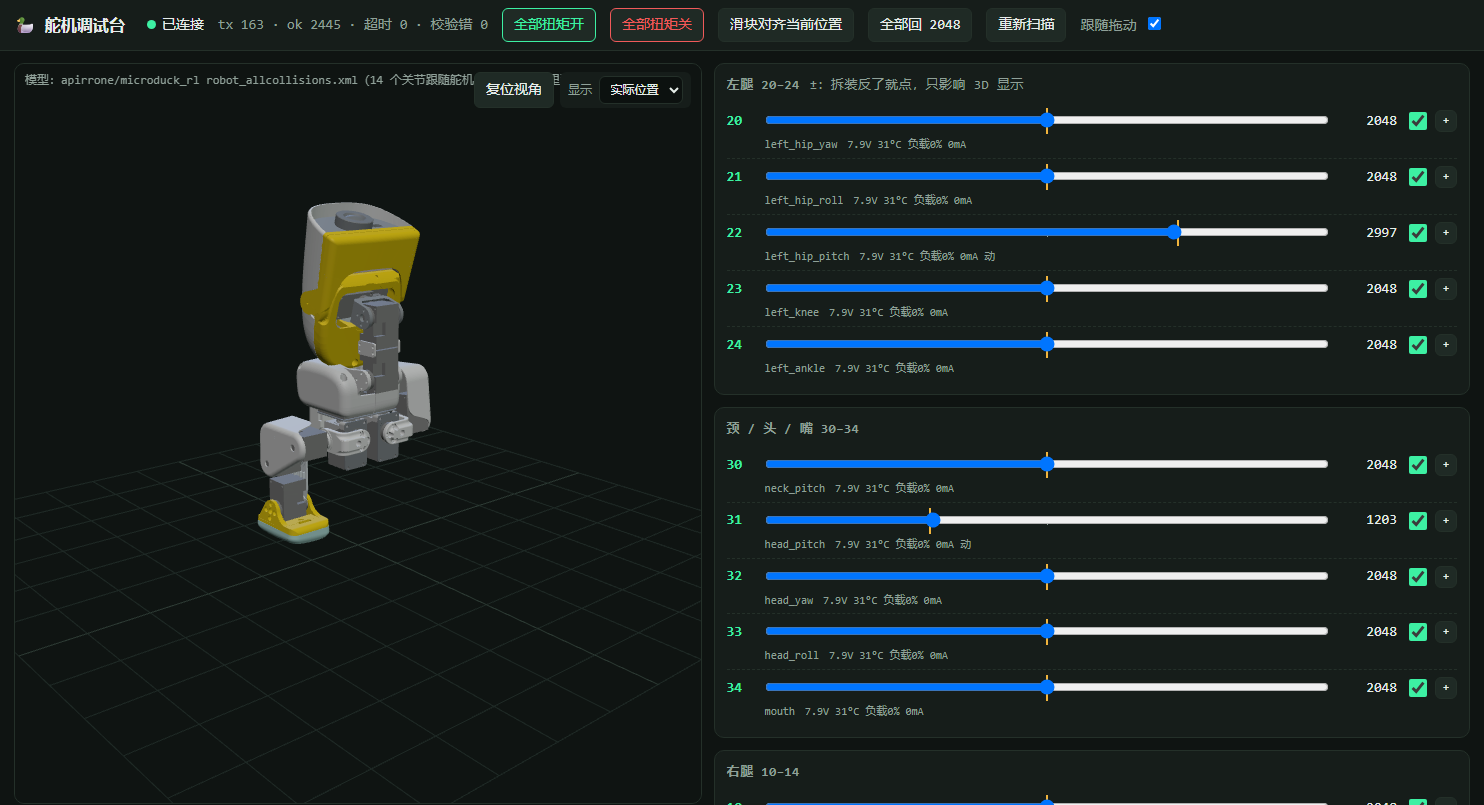Open the plus button on the mouth row

tap(1446, 688)
